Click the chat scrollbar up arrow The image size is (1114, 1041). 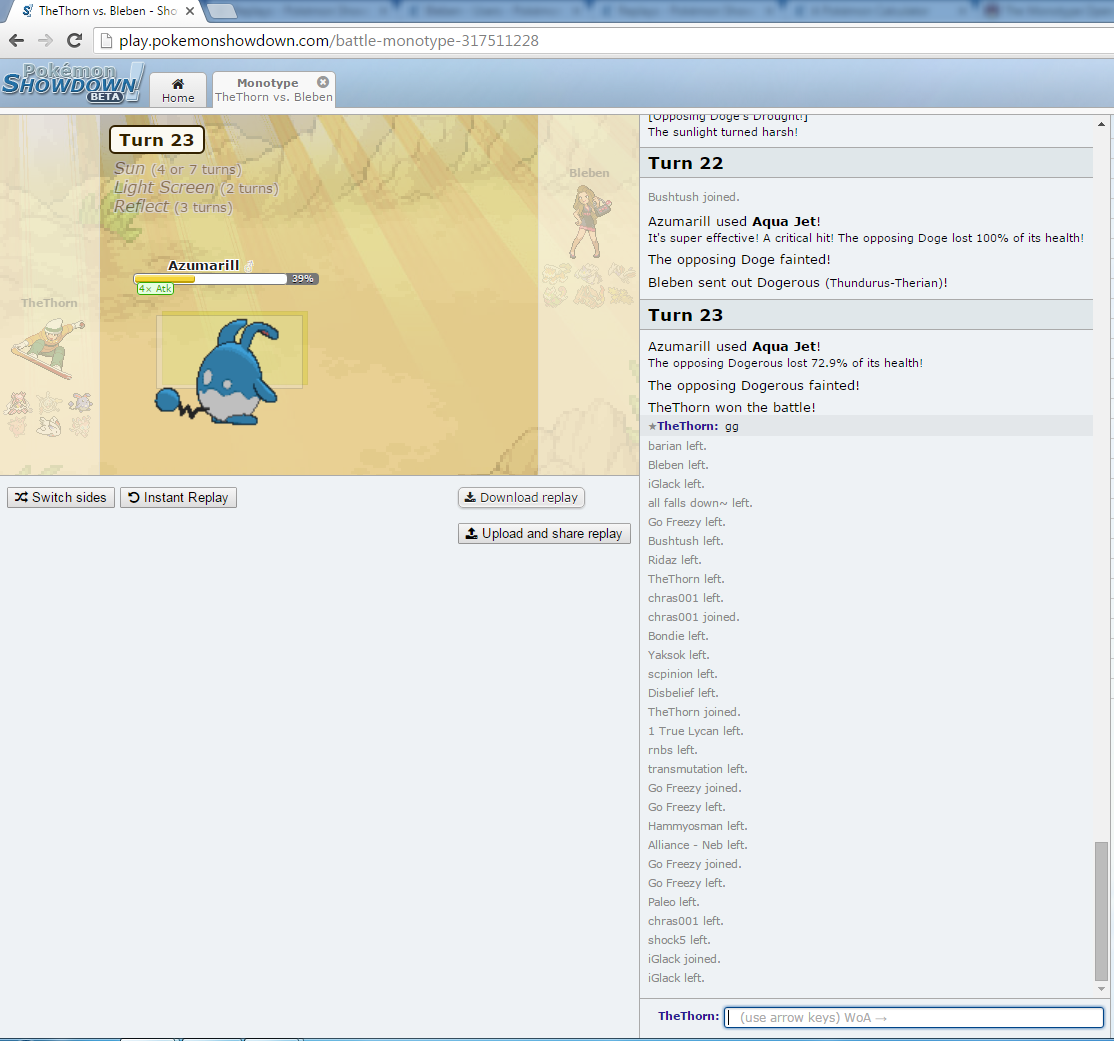click(1101, 124)
